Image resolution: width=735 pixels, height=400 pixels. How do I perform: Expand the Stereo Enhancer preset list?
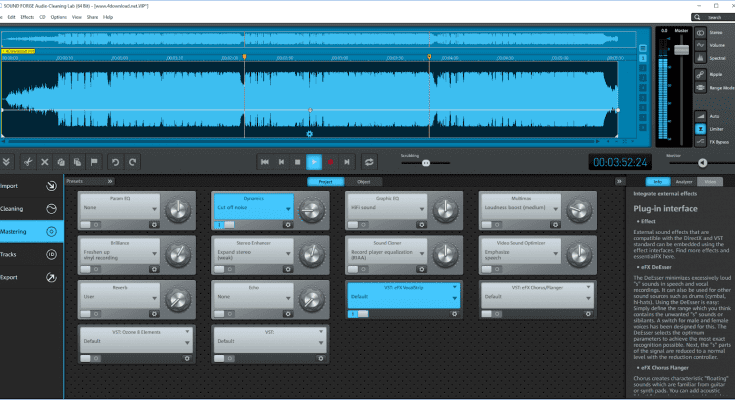(290, 254)
